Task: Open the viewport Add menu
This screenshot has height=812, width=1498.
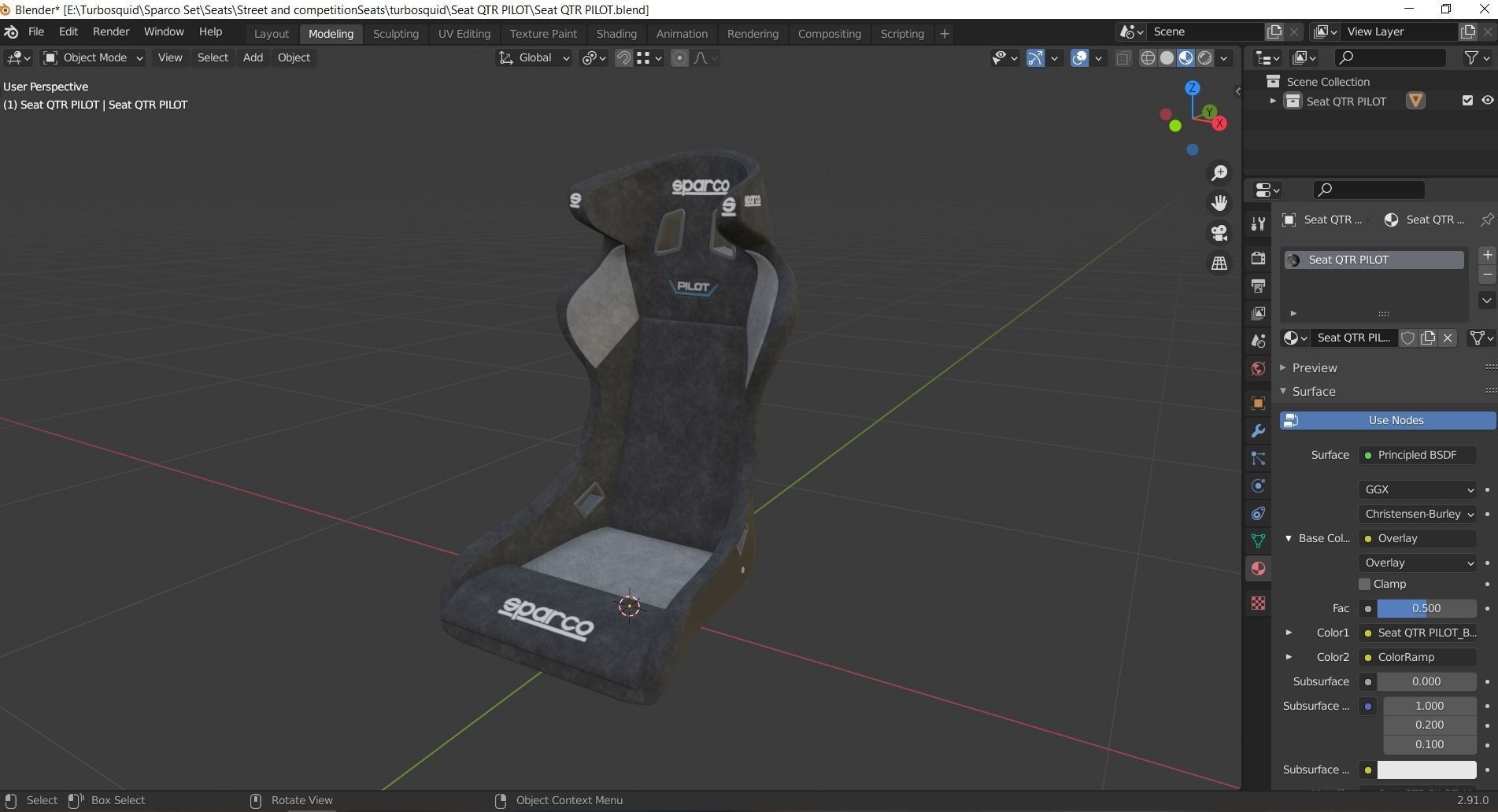Action: click(x=253, y=57)
